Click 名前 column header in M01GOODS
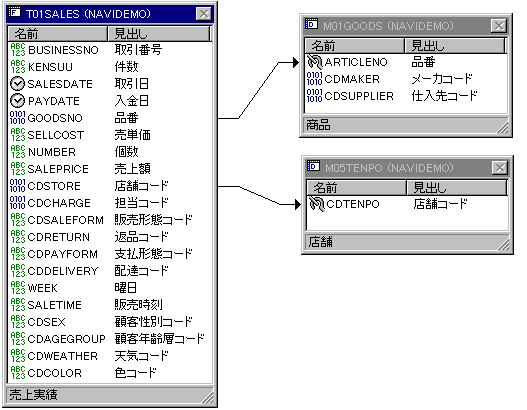This screenshot has height=410, width=527. (354, 45)
